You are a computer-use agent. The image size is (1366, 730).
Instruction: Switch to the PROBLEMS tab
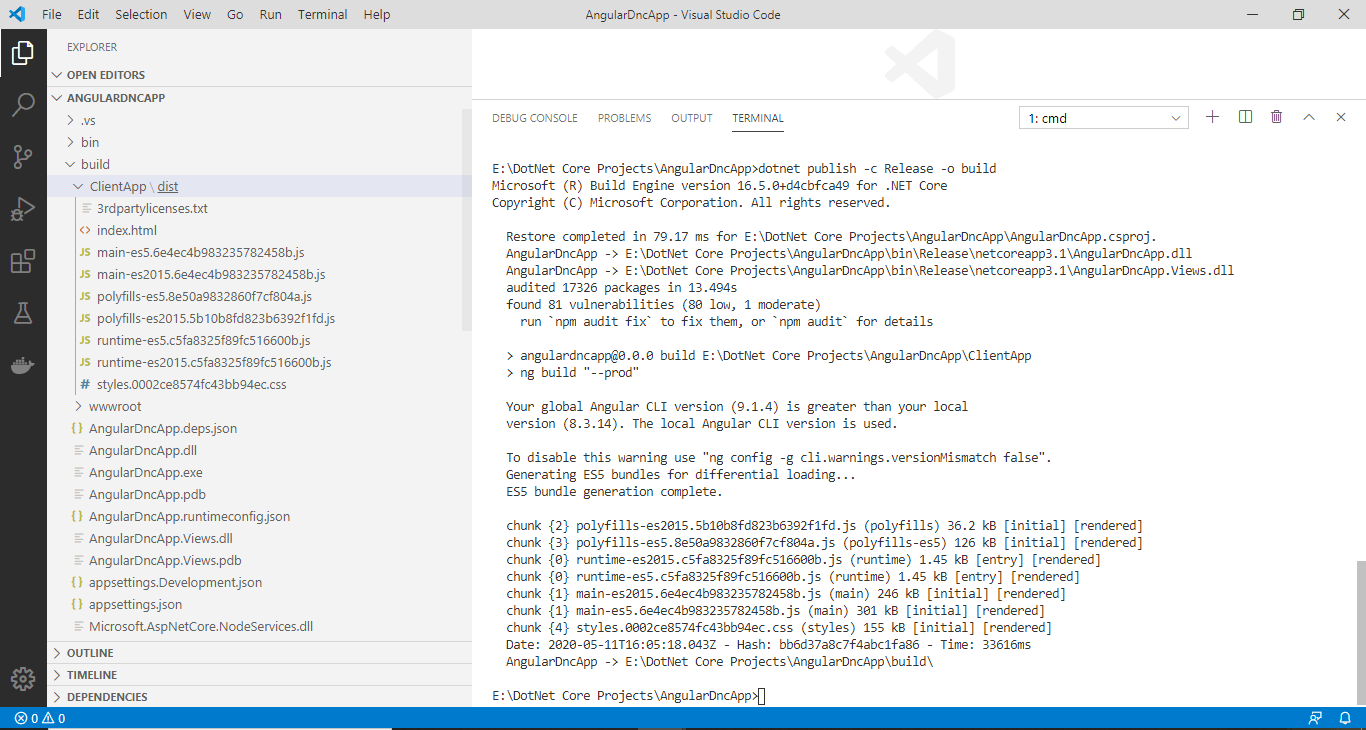click(x=624, y=118)
